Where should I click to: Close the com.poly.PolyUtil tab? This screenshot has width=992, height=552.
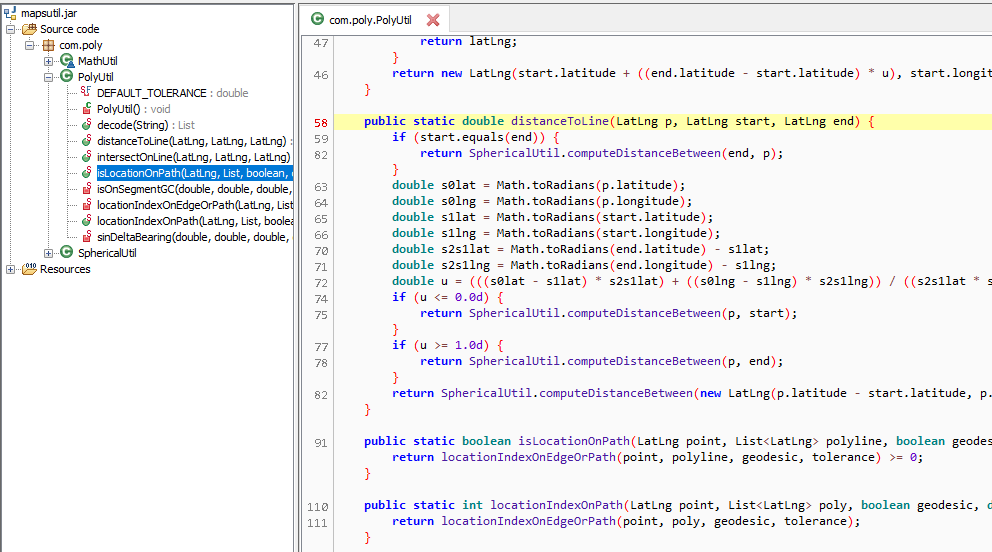point(433,20)
